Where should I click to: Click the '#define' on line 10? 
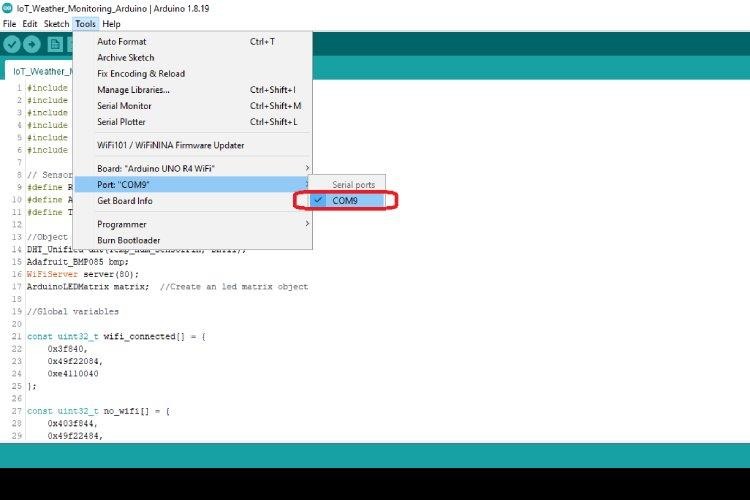click(x=44, y=200)
